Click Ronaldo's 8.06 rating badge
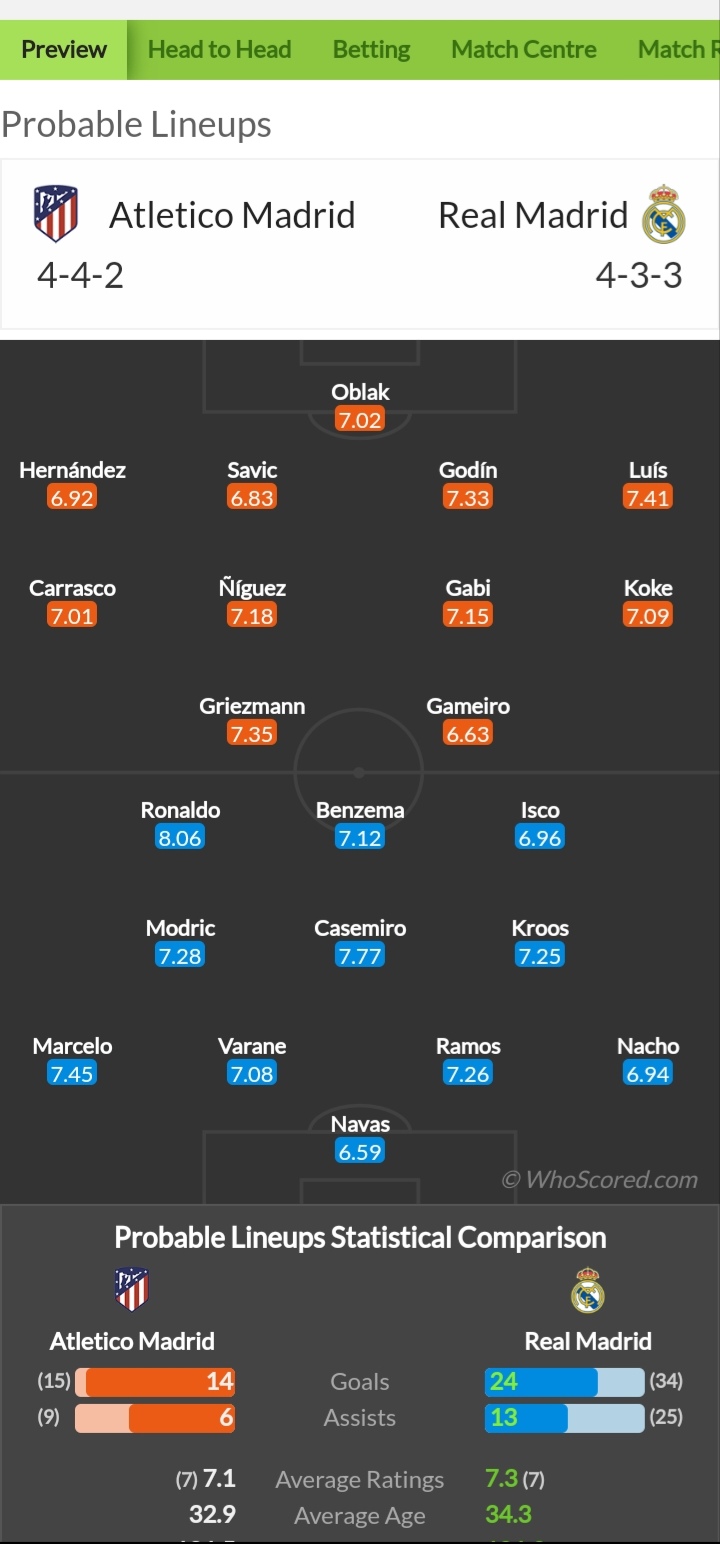 [x=180, y=837]
